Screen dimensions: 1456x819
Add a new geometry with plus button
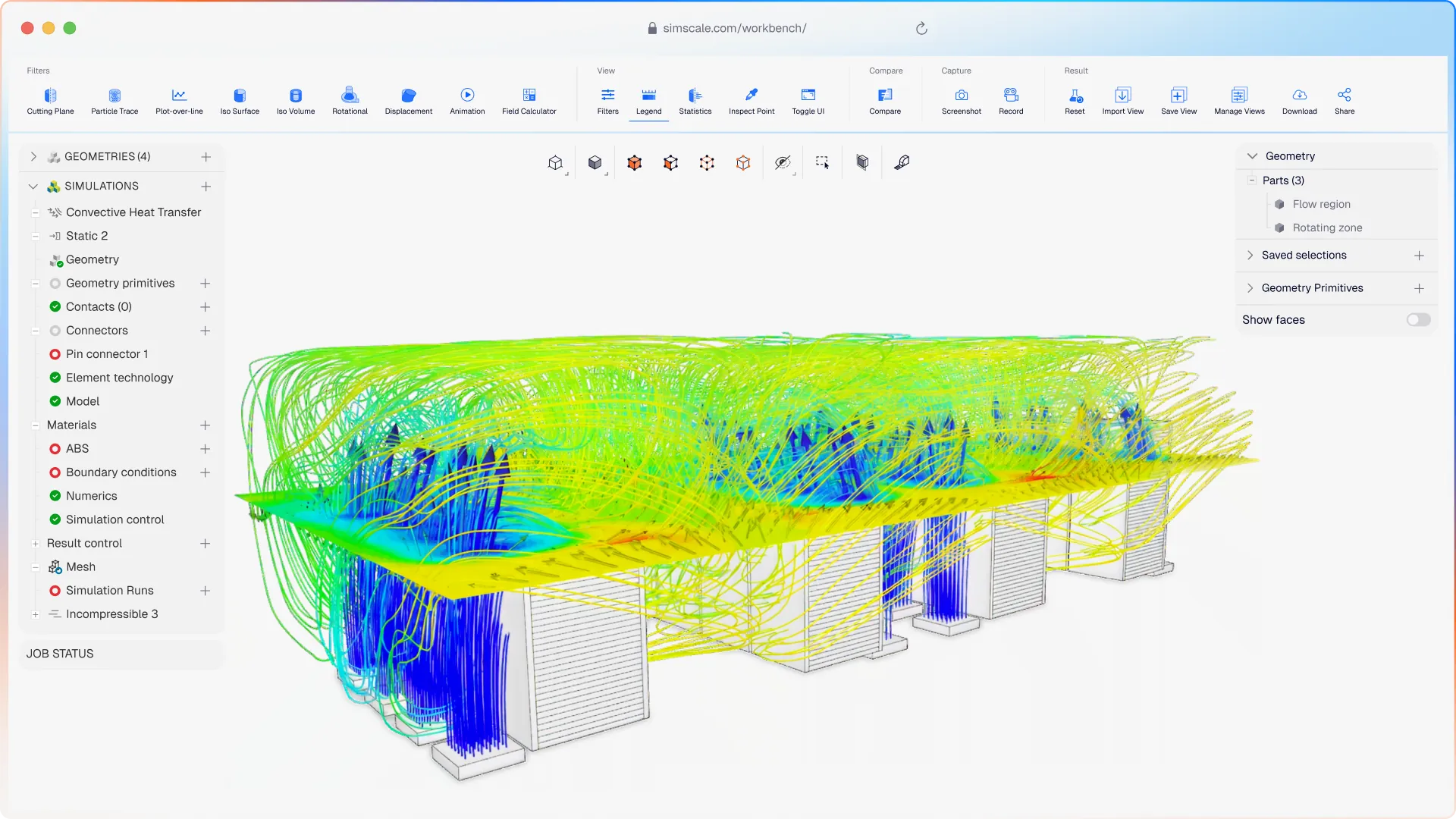tap(206, 156)
